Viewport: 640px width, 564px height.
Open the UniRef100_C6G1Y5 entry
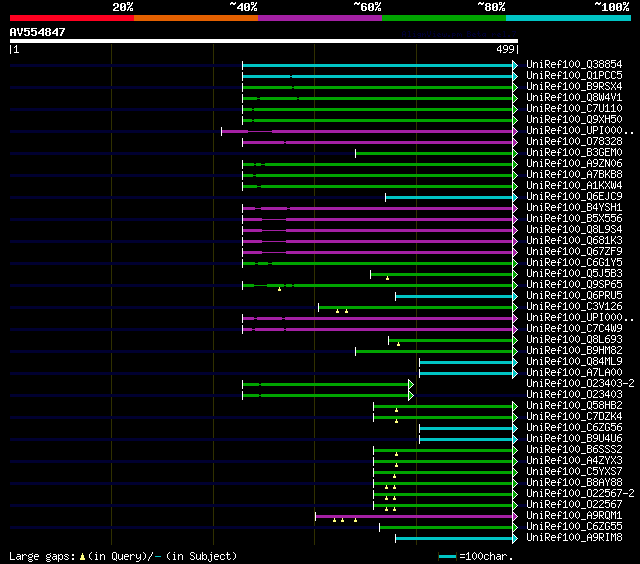[x=574, y=263]
